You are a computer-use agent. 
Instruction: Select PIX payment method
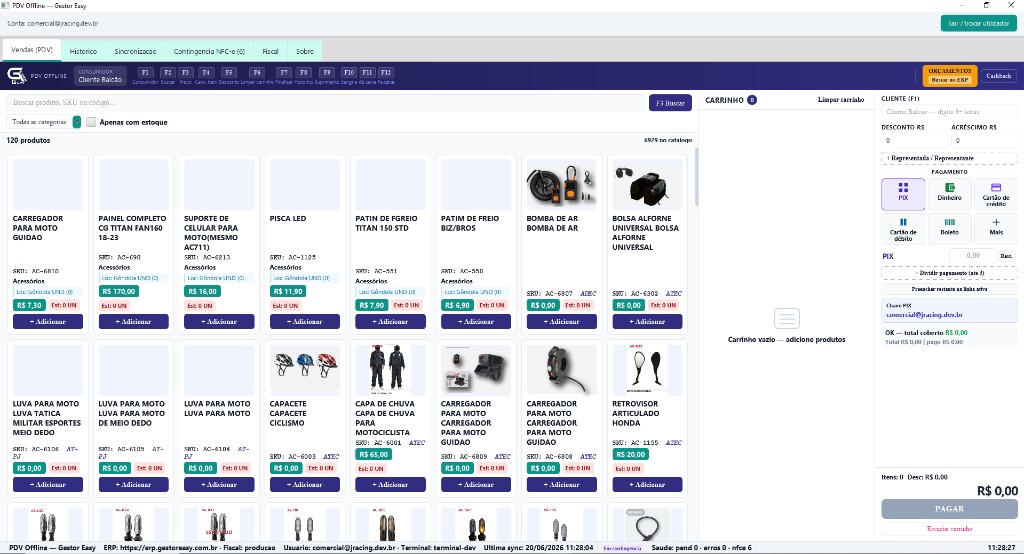(903, 194)
